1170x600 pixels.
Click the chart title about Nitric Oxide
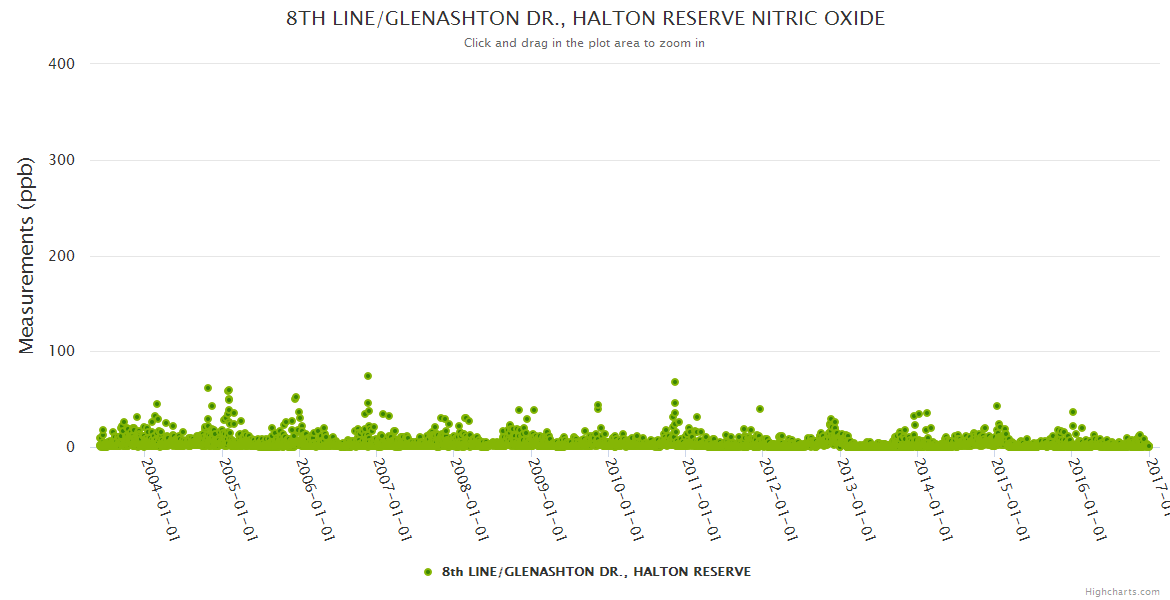pyautogui.click(x=585, y=19)
